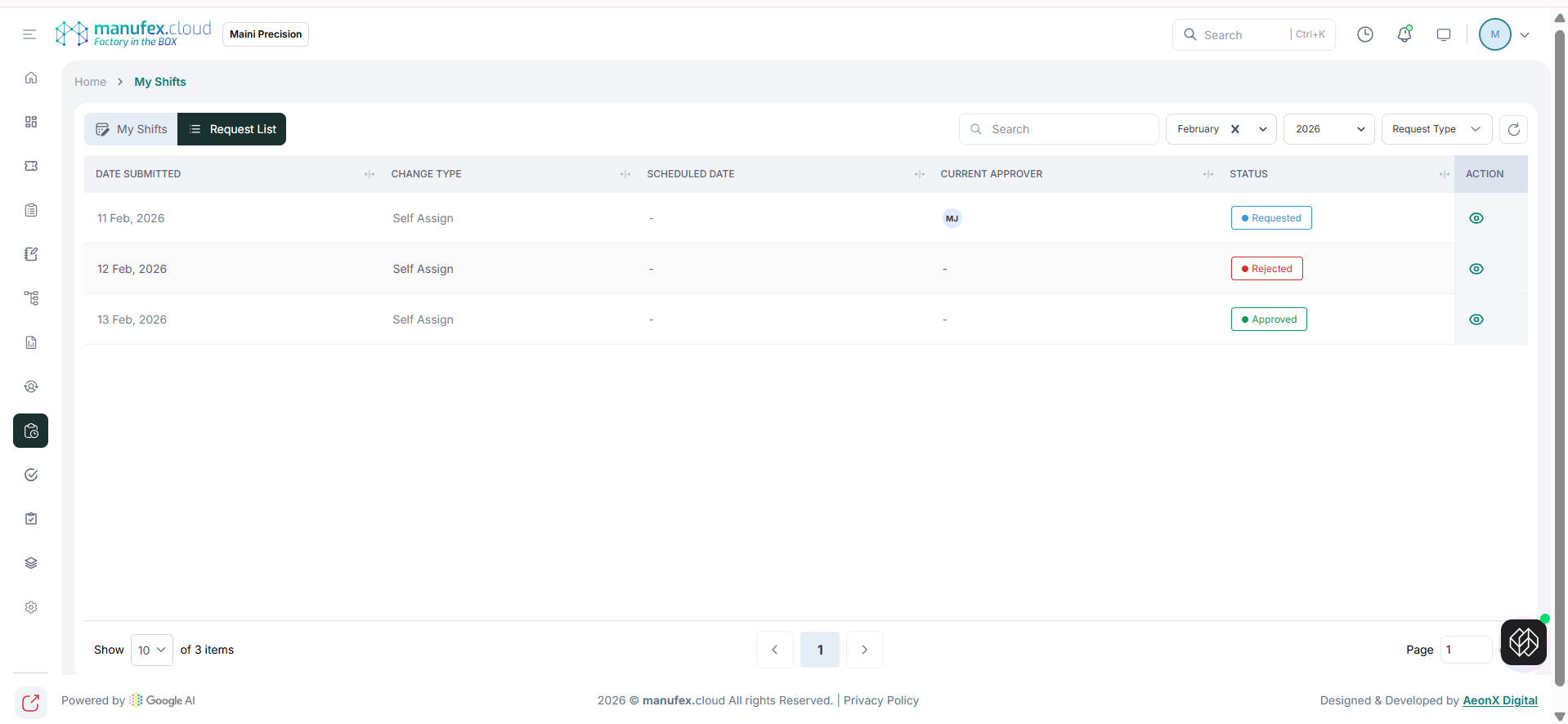Image resolution: width=1568 pixels, height=724 pixels.
Task: View the Requested request via eye icon
Action: [1476, 218]
